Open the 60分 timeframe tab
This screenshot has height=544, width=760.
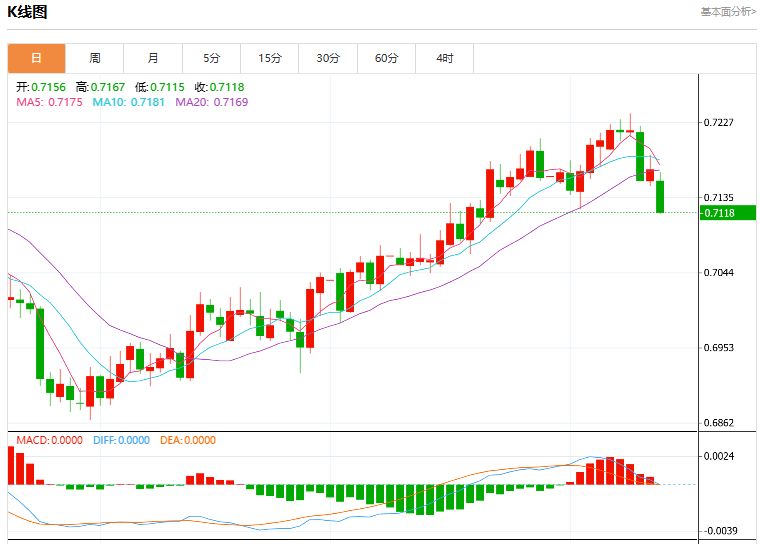(x=386, y=59)
